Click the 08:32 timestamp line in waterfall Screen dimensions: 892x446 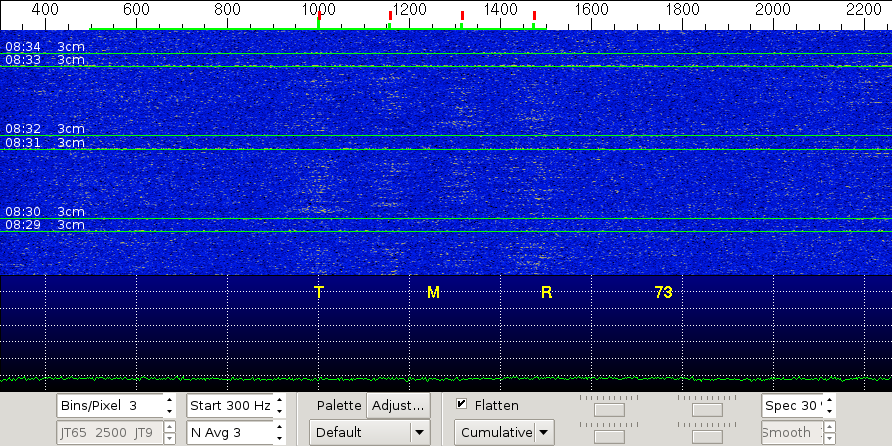pyautogui.click(x=24, y=129)
